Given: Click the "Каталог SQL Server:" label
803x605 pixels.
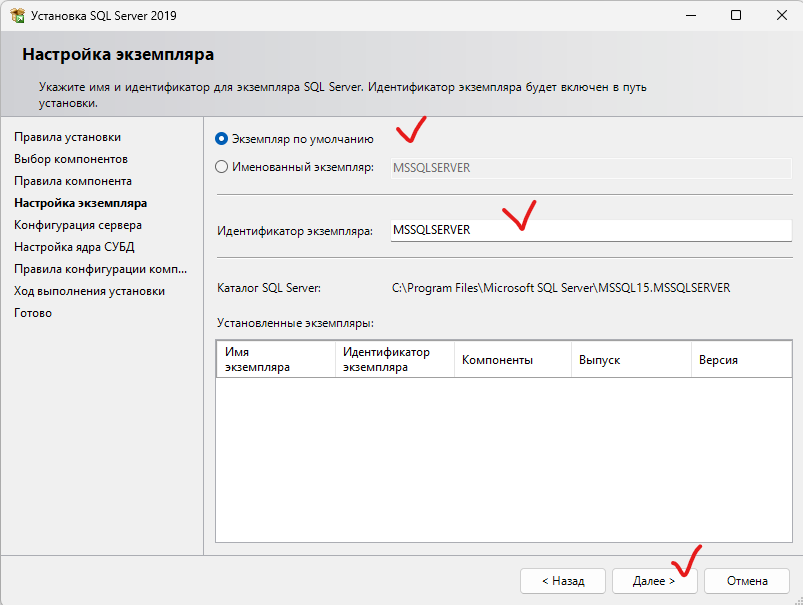Looking at the screenshot, I should [269, 288].
